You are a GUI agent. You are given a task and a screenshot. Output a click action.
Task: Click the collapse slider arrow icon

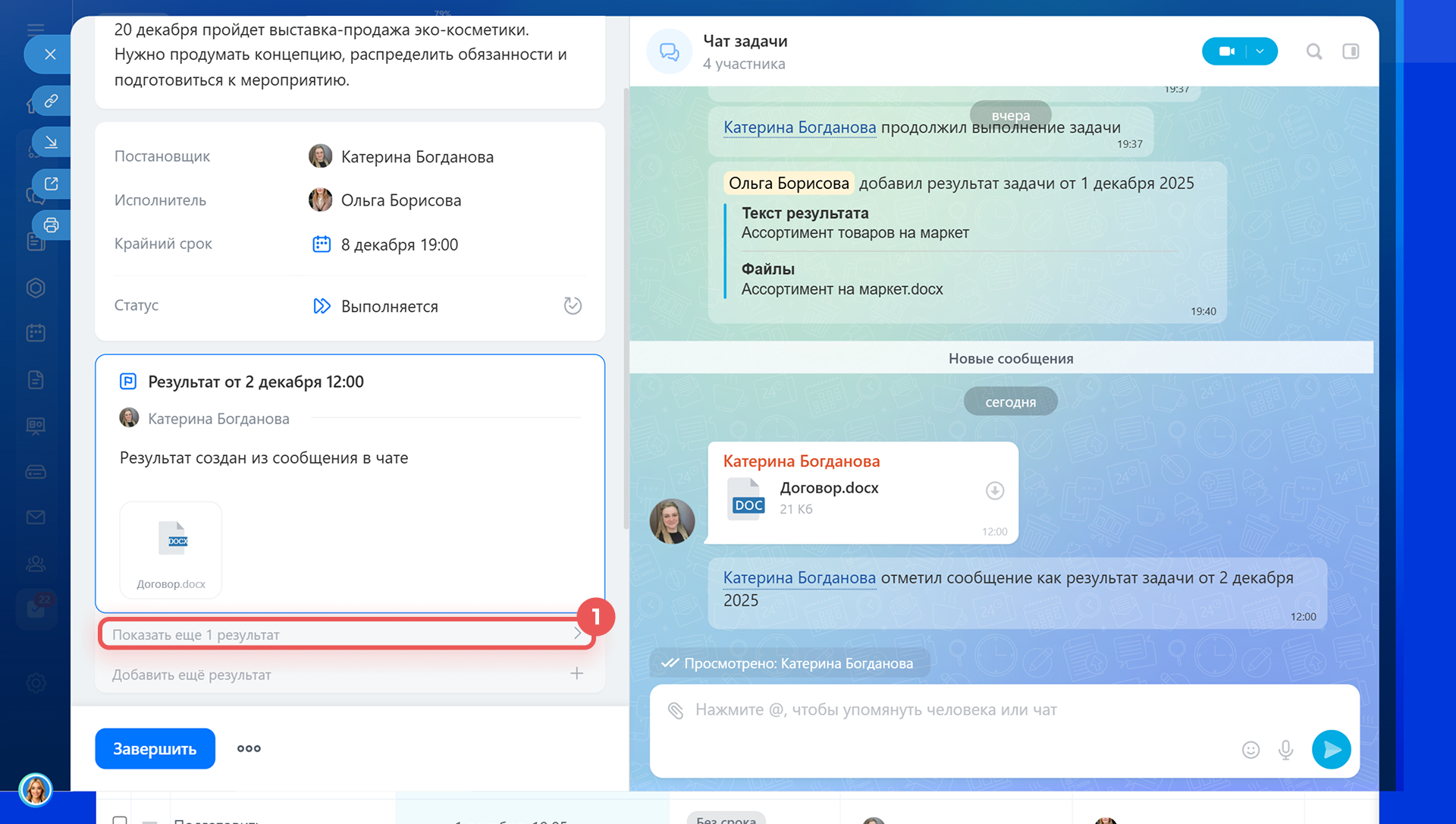click(52, 142)
